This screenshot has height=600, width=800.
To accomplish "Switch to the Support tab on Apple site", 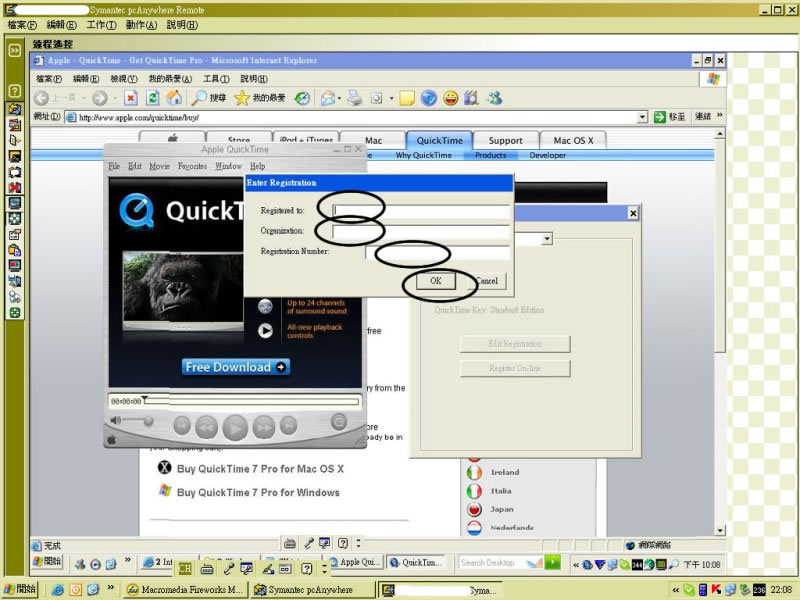I will [506, 140].
